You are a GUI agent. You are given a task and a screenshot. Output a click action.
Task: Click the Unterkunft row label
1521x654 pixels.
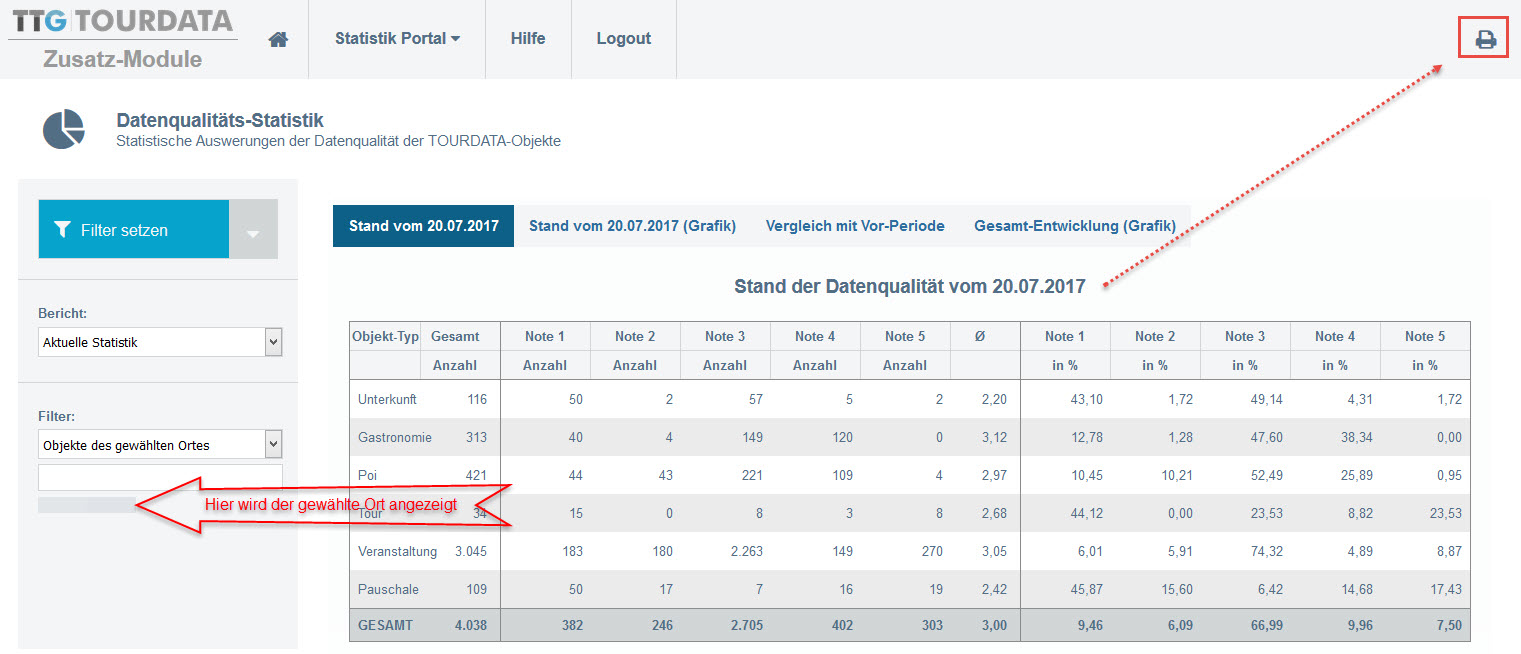(x=387, y=400)
